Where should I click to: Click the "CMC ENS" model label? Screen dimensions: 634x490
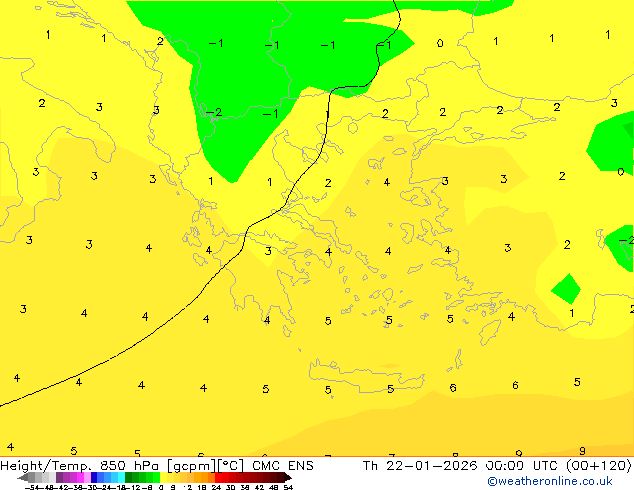coord(283,466)
